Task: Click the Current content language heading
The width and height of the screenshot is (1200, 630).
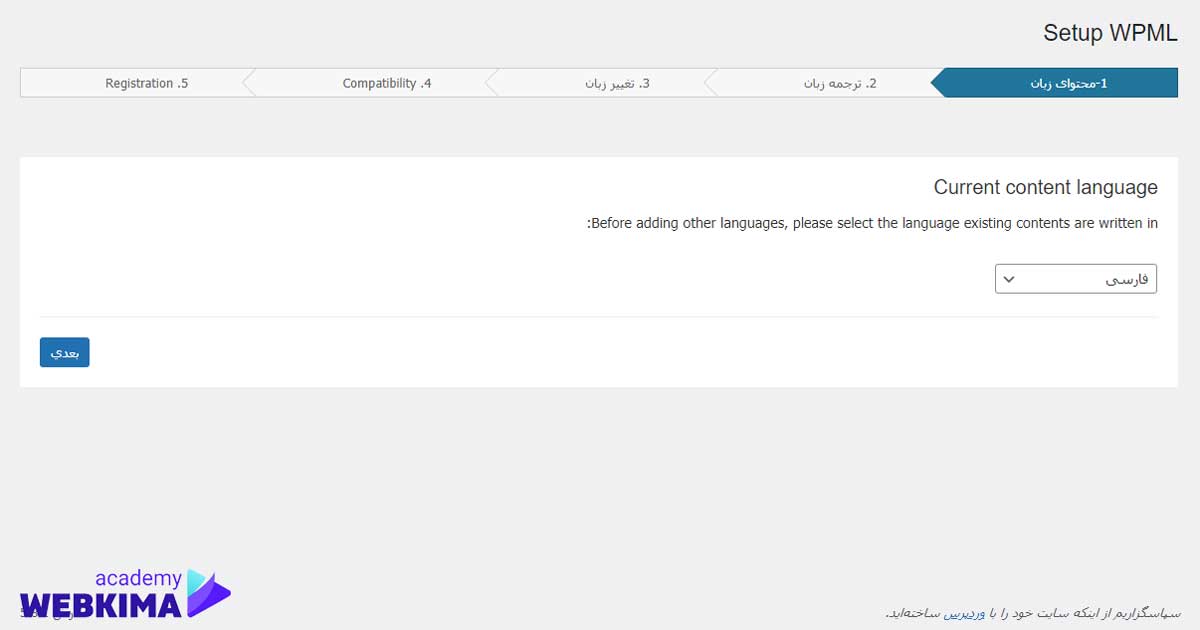Action: tap(1046, 187)
